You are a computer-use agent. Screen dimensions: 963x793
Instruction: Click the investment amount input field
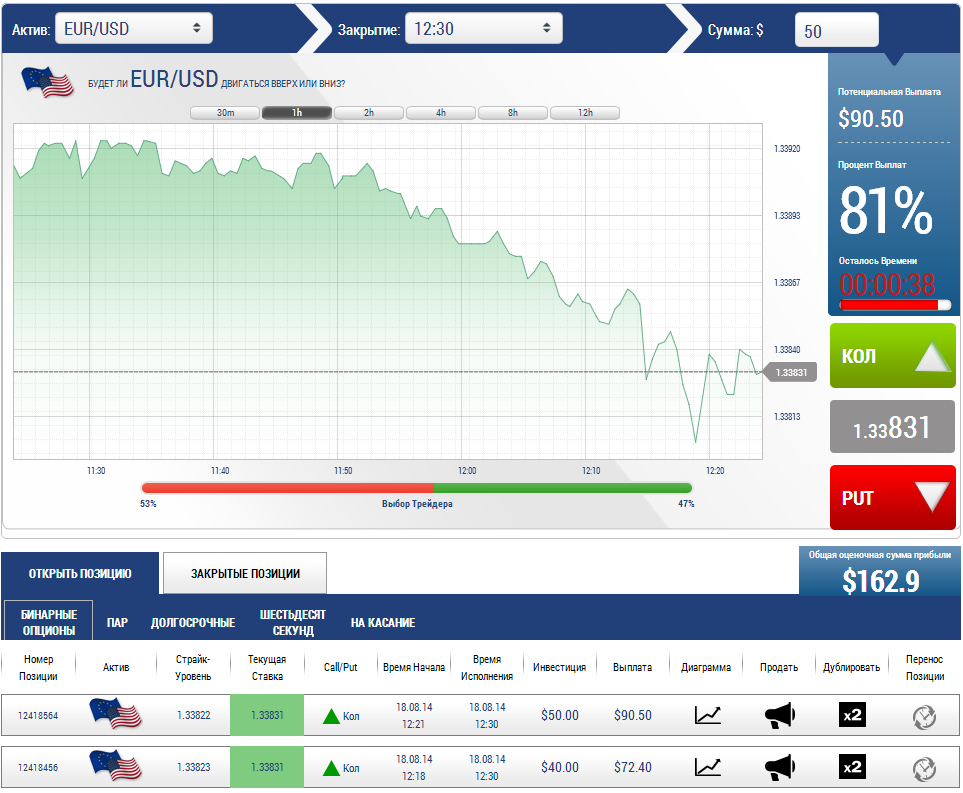pyautogui.click(x=836, y=31)
